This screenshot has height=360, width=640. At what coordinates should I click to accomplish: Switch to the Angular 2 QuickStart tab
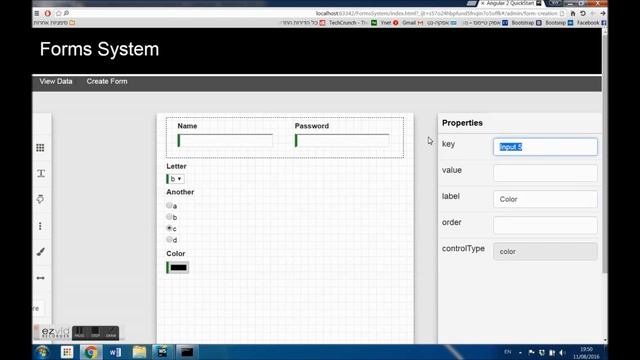tap(510, 3)
